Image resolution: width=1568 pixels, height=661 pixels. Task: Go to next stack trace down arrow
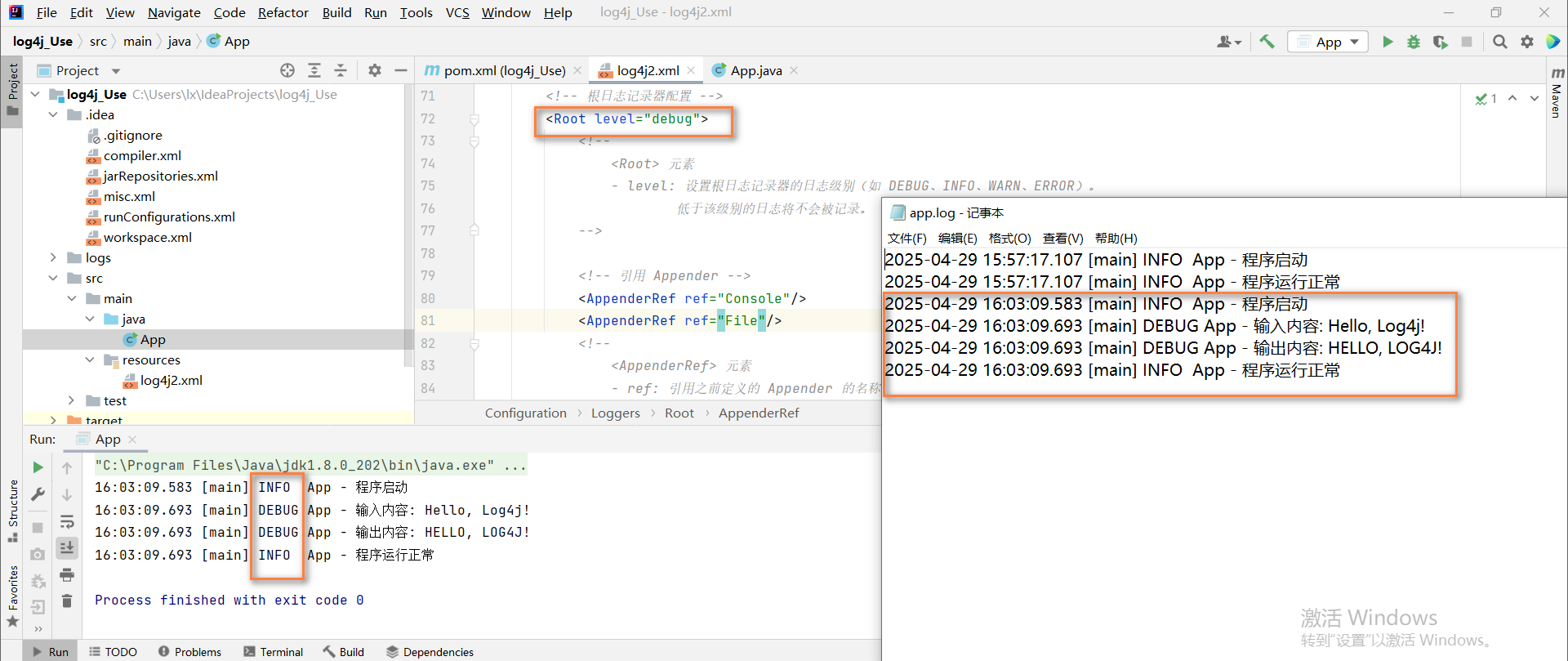tap(67, 495)
